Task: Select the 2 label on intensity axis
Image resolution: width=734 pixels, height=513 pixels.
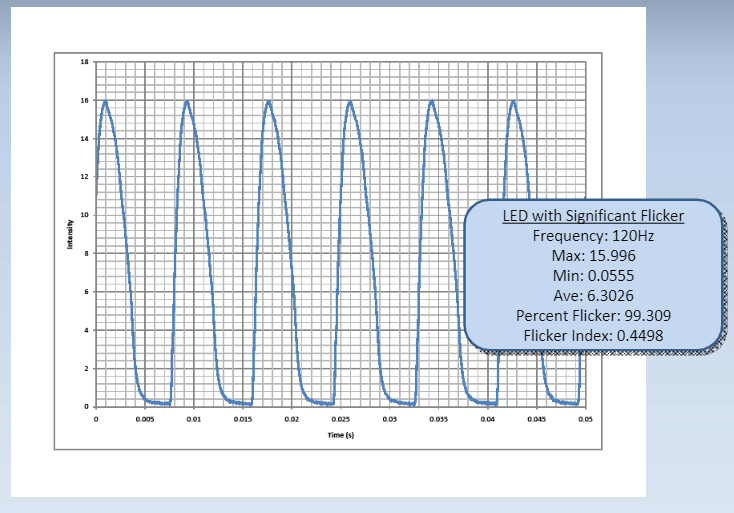Action: 86,368
